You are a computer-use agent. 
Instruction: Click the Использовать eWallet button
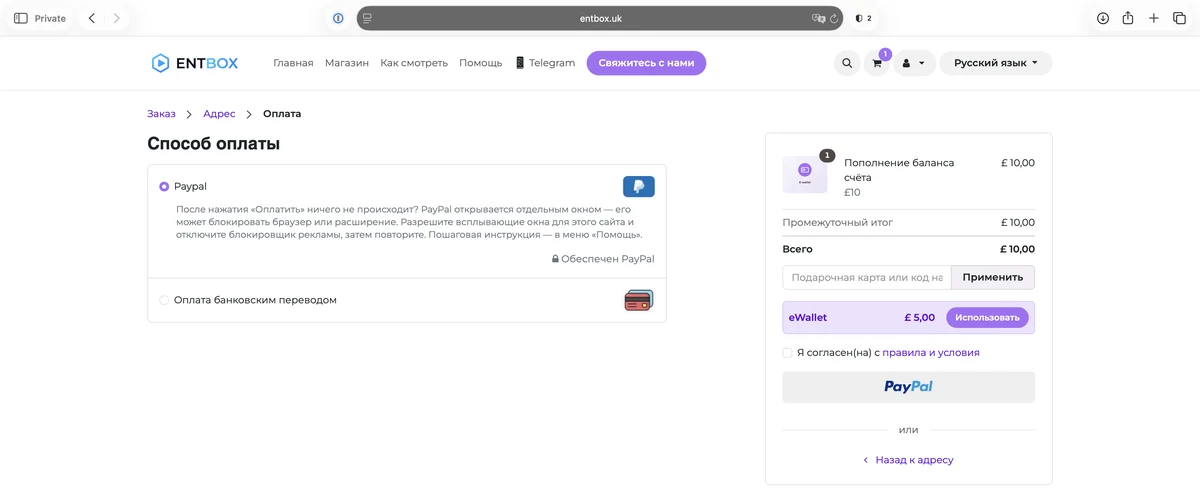coord(987,318)
